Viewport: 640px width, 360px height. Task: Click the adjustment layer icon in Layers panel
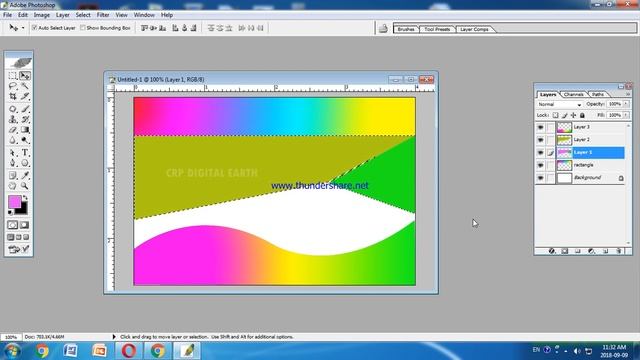[x=591, y=251]
